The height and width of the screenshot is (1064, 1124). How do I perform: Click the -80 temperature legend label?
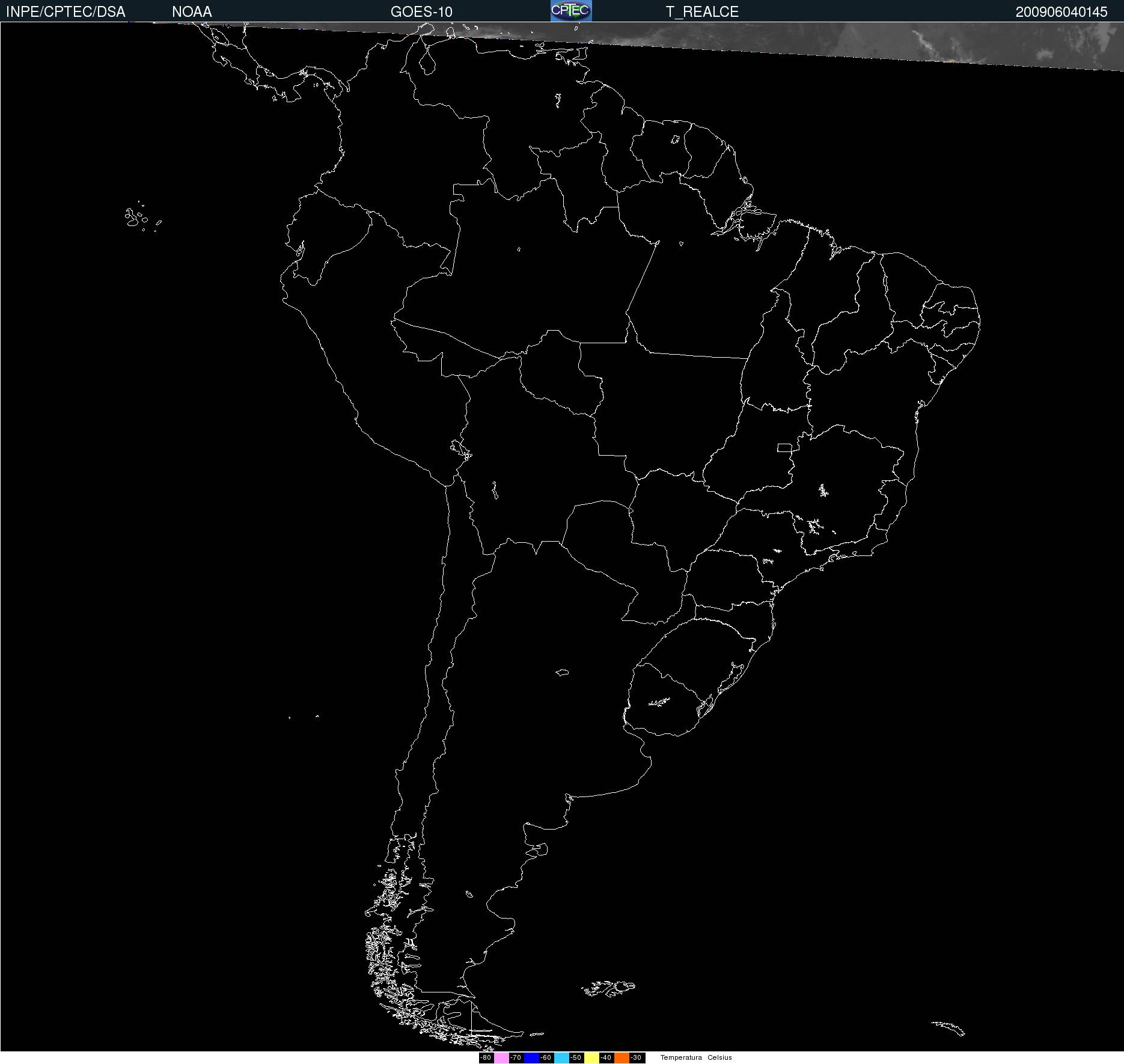click(486, 1057)
